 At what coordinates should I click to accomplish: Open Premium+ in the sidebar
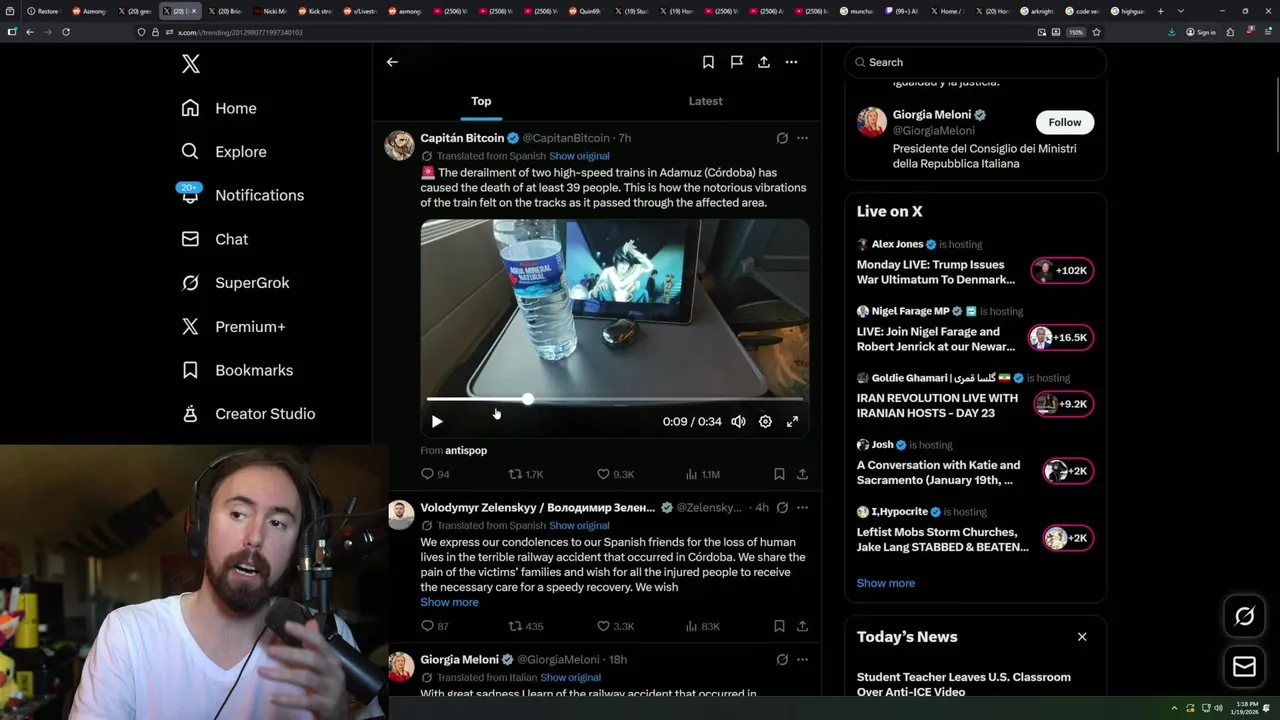click(x=233, y=327)
